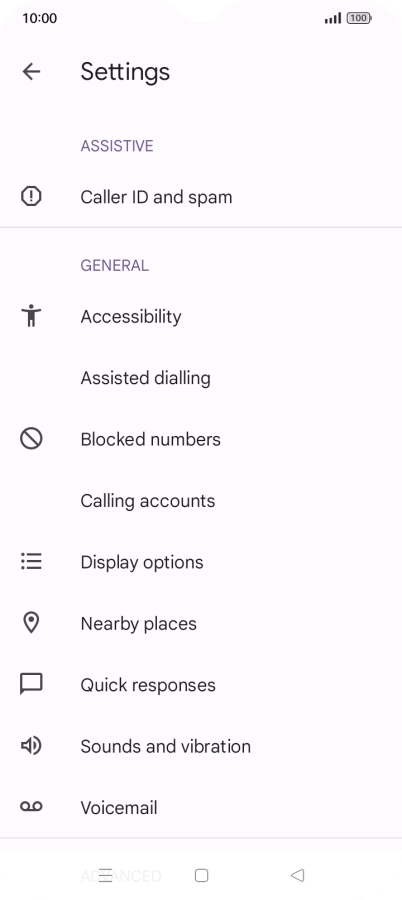
Task: Open Sounds and vibration
Action: click(x=201, y=746)
